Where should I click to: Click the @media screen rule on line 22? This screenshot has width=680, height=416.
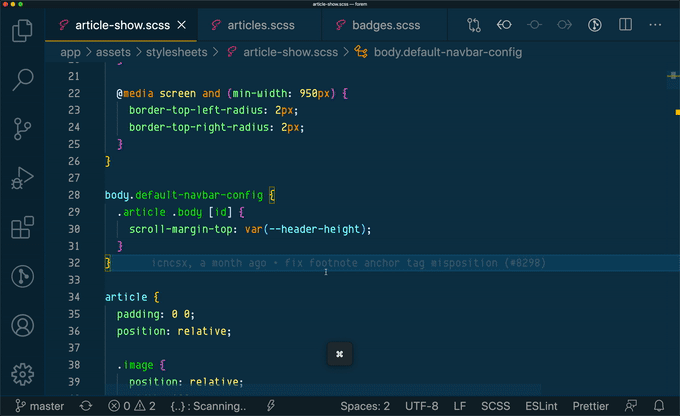pos(232,93)
